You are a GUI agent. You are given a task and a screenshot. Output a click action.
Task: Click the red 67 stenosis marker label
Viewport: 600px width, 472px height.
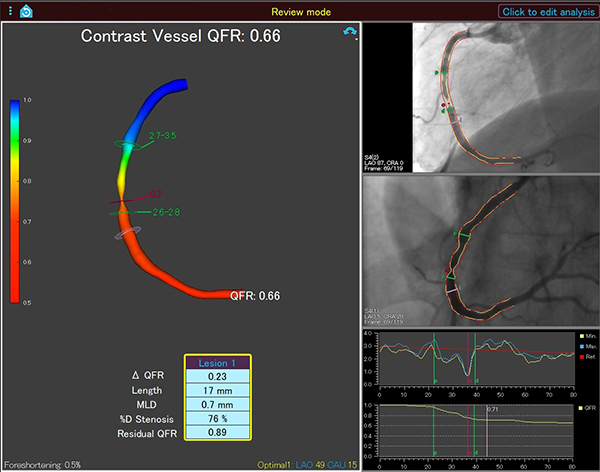pos(155,192)
